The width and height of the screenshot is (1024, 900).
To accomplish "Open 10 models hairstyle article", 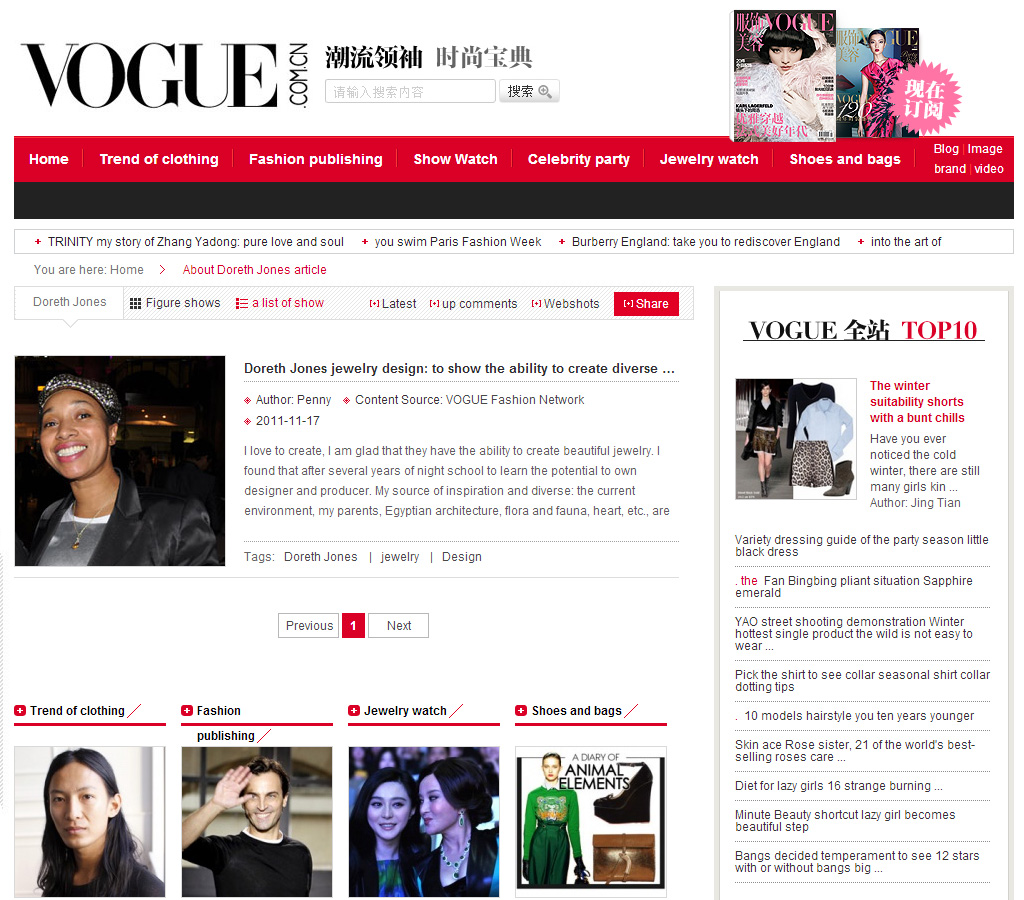I will [859, 716].
